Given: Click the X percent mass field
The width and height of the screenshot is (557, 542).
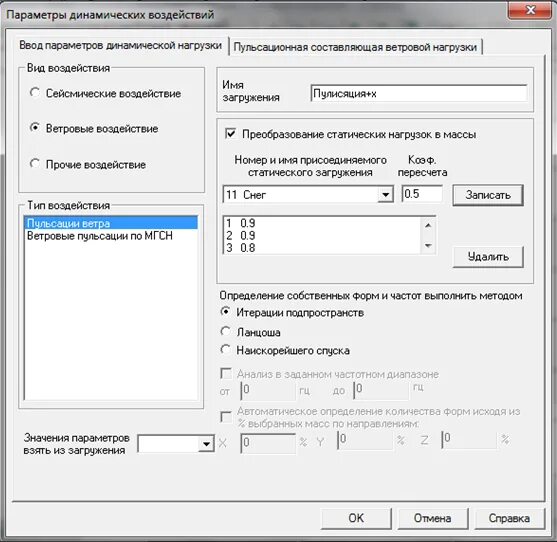Looking at the screenshot, I should point(268,443).
